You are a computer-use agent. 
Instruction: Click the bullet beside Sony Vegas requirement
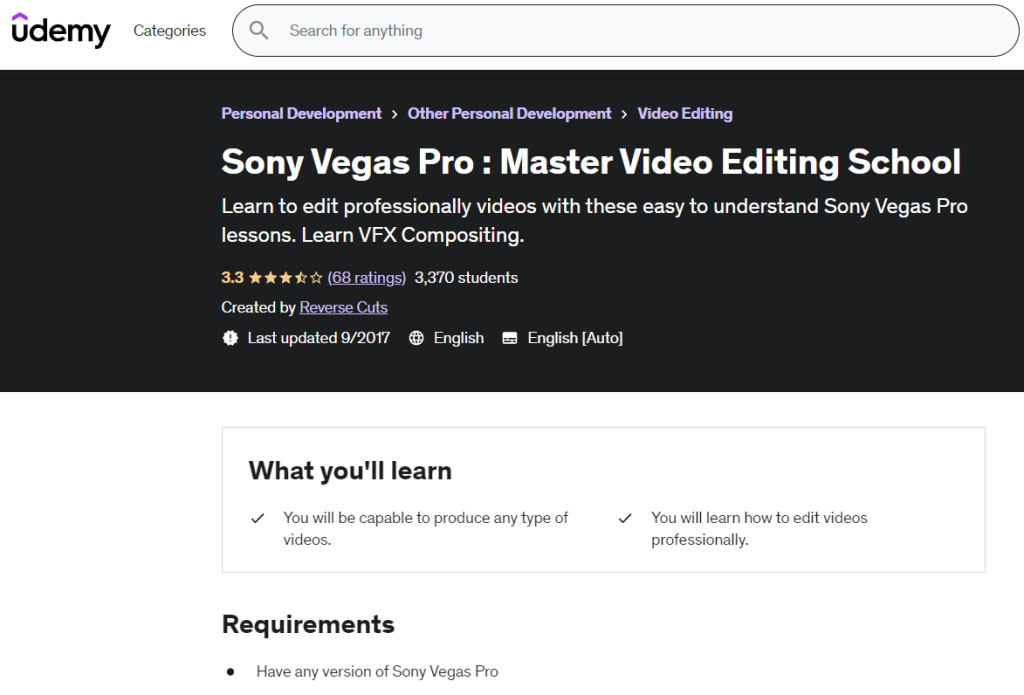coord(231,670)
